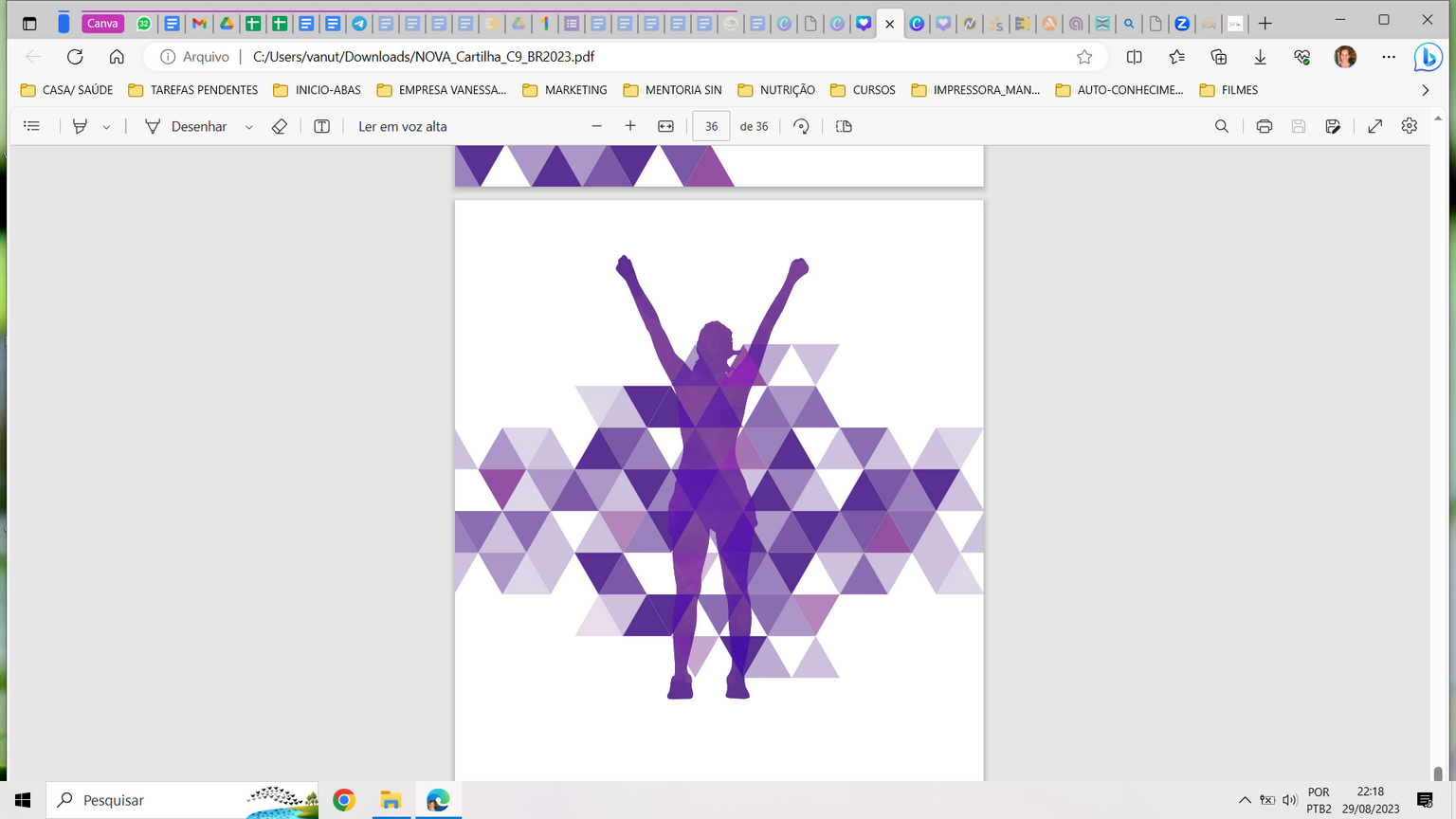Click the Fit to width icon
Viewport: 1456px width, 819px height.
665,126
